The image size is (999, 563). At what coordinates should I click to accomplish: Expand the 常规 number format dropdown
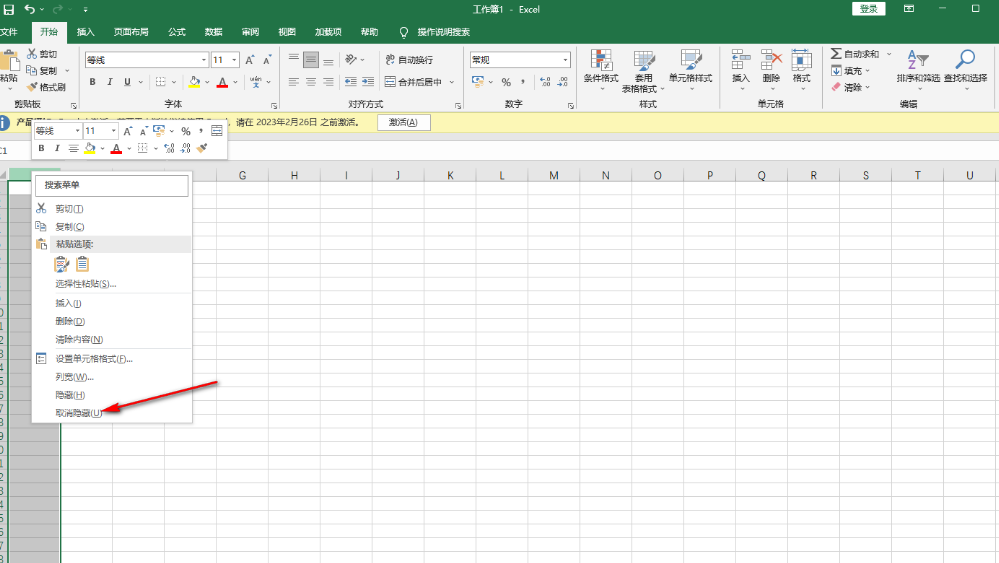565,60
